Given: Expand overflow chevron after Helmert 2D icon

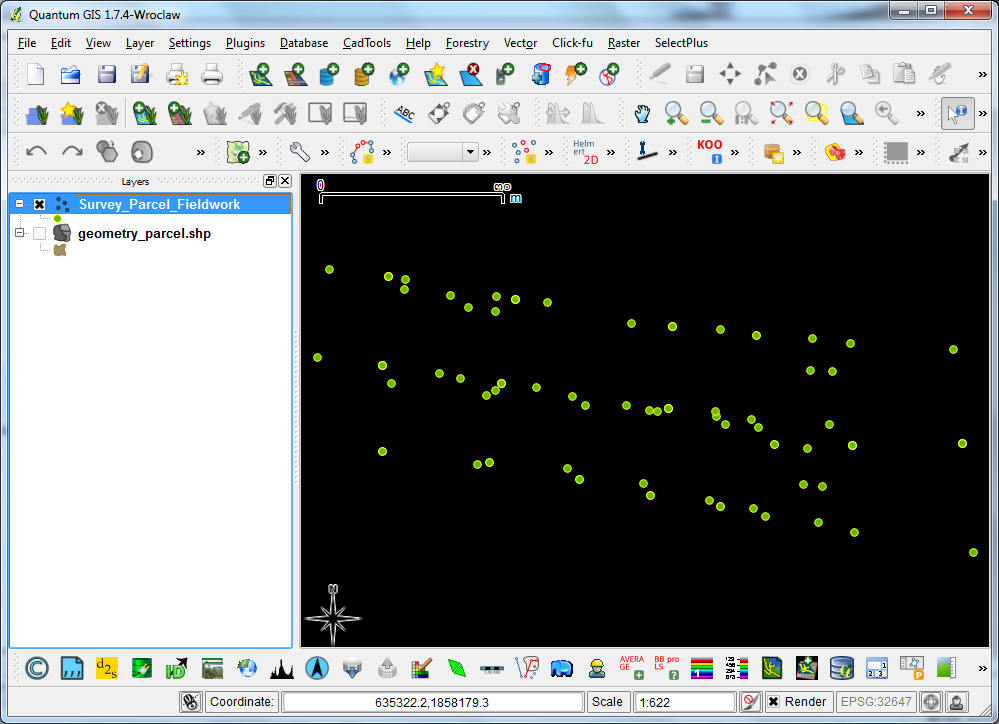Looking at the screenshot, I should click(611, 152).
